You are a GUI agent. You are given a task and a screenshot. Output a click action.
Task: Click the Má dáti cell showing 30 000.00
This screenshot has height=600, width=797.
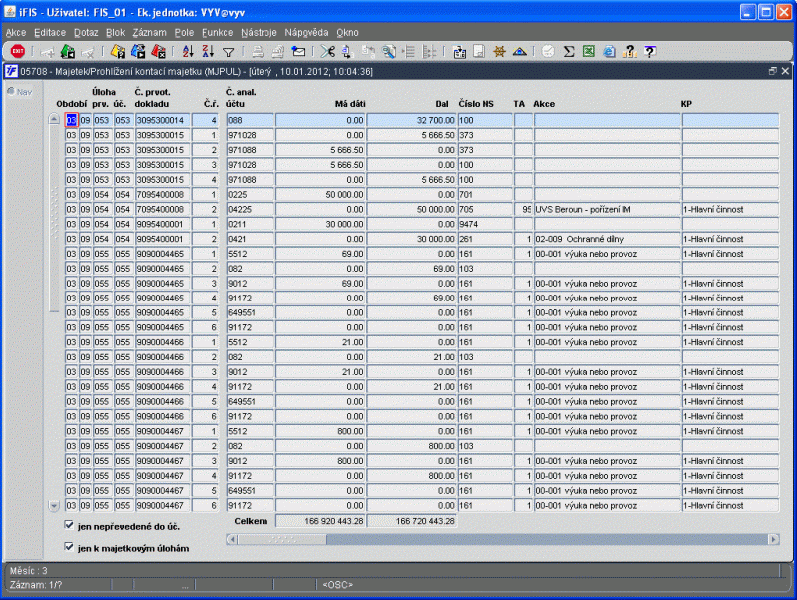[x=320, y=224]
